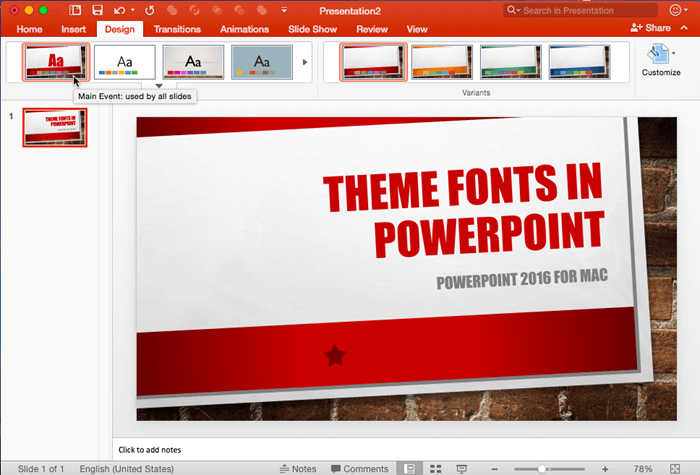Open the Customize Quick Access Toolbar dropdown

click(284, 10)
